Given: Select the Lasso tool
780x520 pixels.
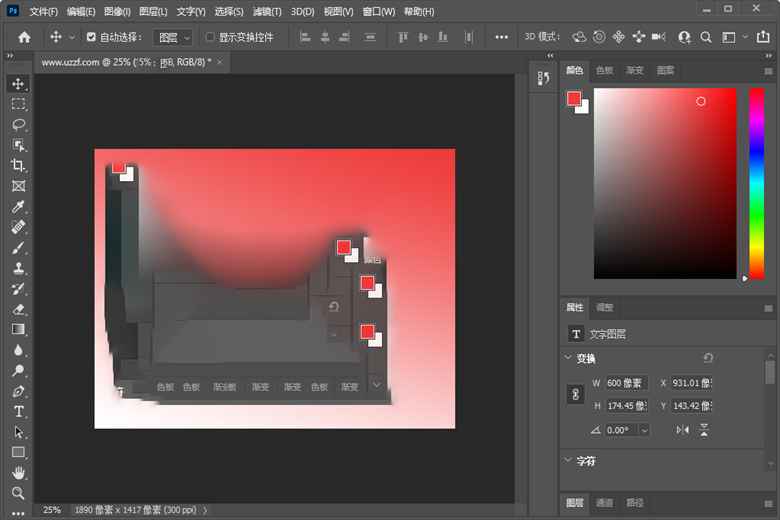Looking at the screenshot, I should (x=18, y=124).
